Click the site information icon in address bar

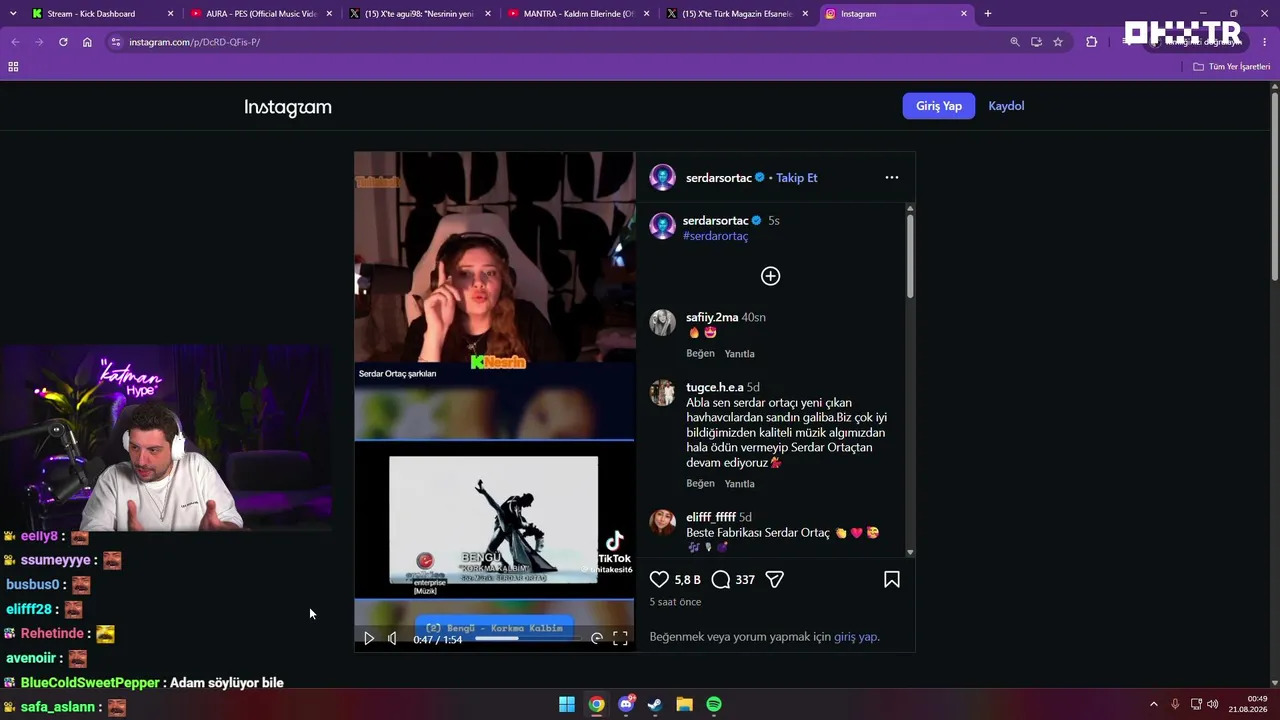pos(116,42)
